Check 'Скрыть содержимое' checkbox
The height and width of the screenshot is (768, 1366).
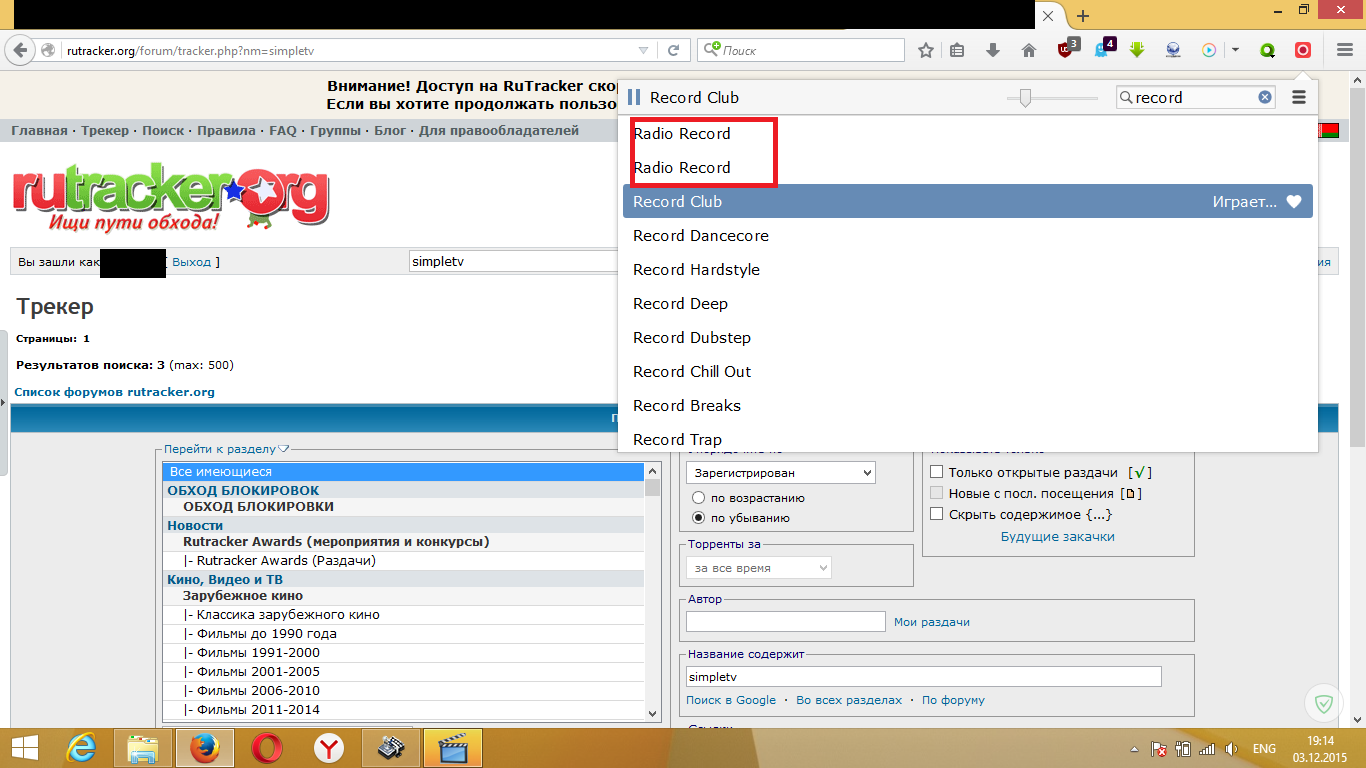(937, 514)
